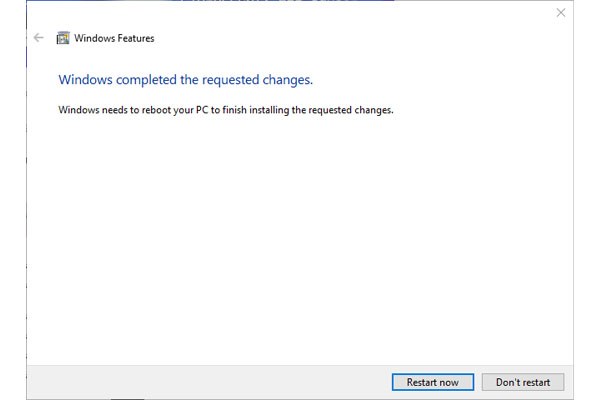Click the Windows Features title icon

pyautogui.click(x=63, y=38)
